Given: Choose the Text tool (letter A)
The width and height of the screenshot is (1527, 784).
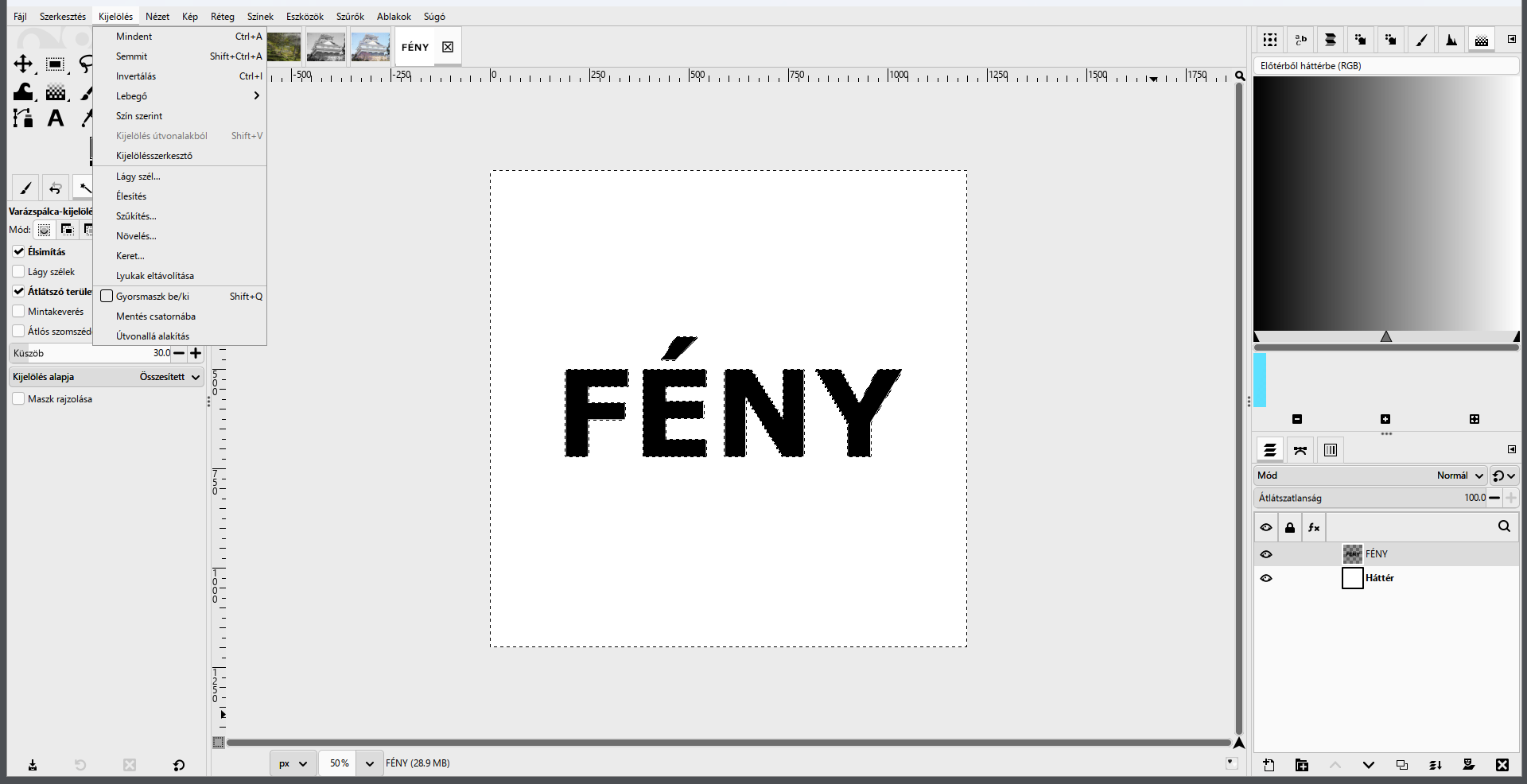Looking at the screenshot, I should click(x=55, y=118).
